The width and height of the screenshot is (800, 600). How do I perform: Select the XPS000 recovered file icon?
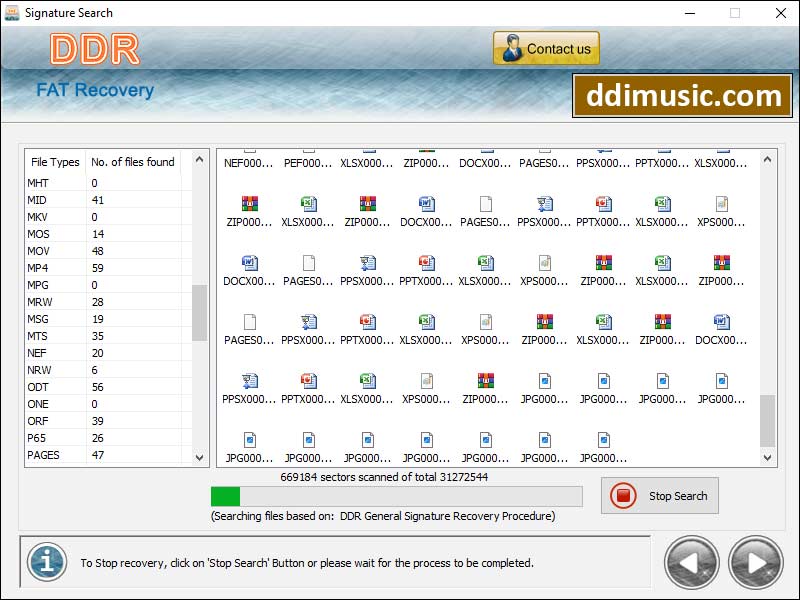tap(720, 205)
